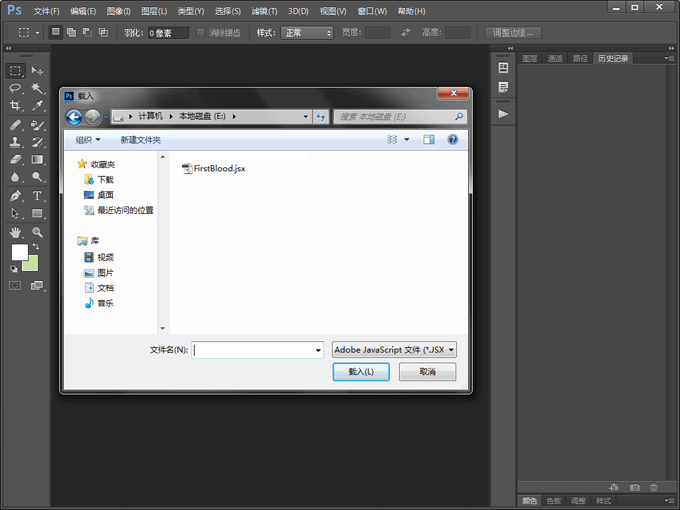Select the Eraser tool
Viewport: 680px width, 510px height.
click(x=15, y=160)
